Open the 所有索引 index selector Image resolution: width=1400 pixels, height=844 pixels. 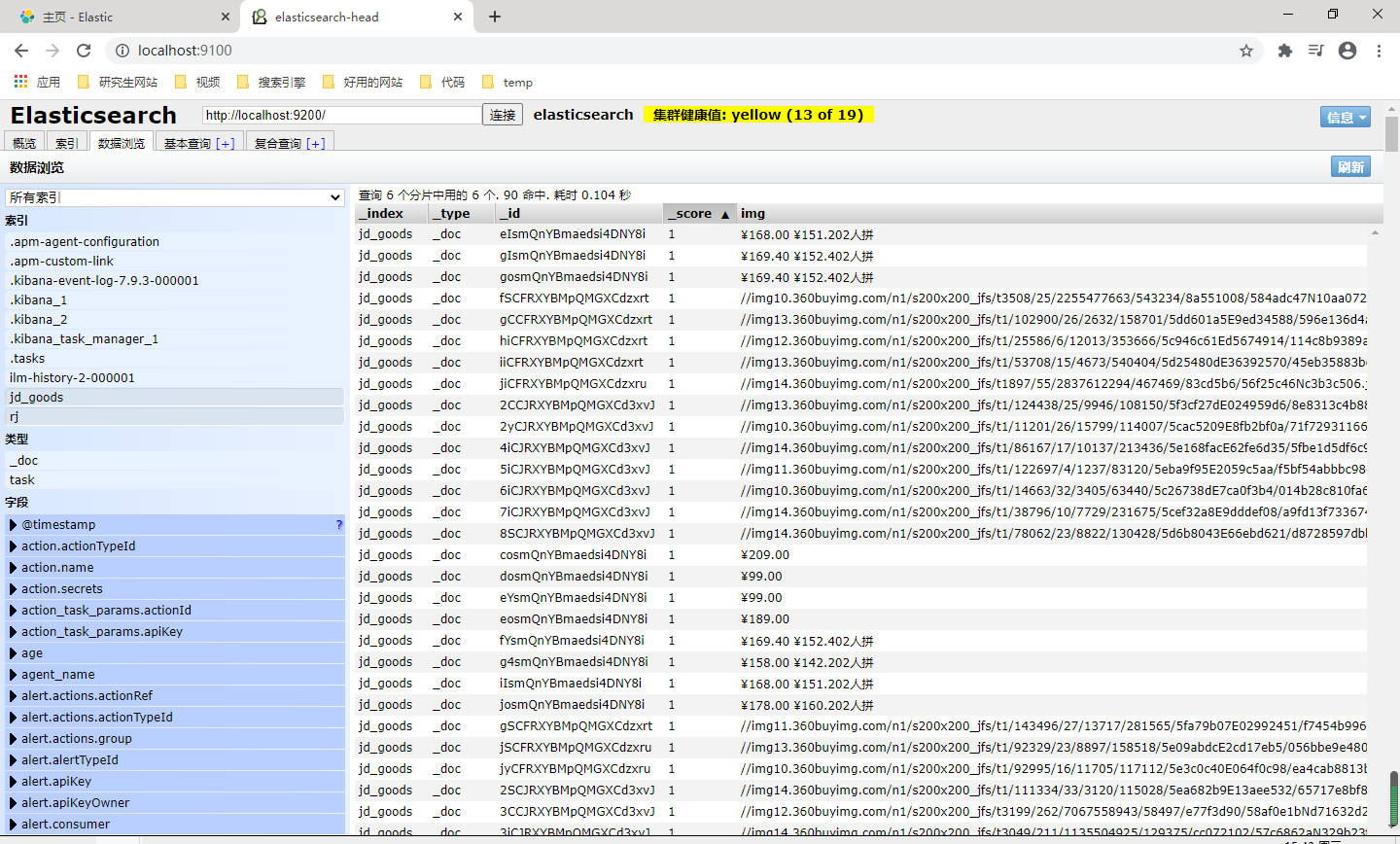pos(175,197)
